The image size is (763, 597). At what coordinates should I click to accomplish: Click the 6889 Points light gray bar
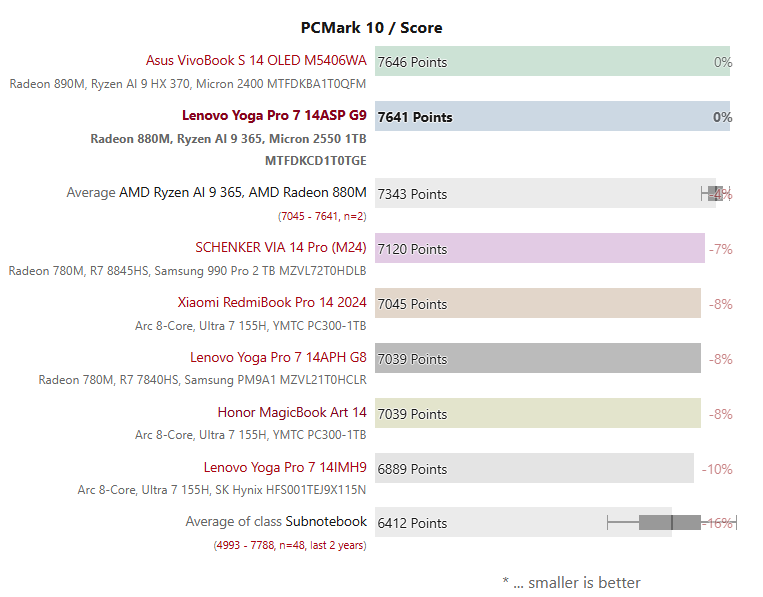tap(534, 468)
